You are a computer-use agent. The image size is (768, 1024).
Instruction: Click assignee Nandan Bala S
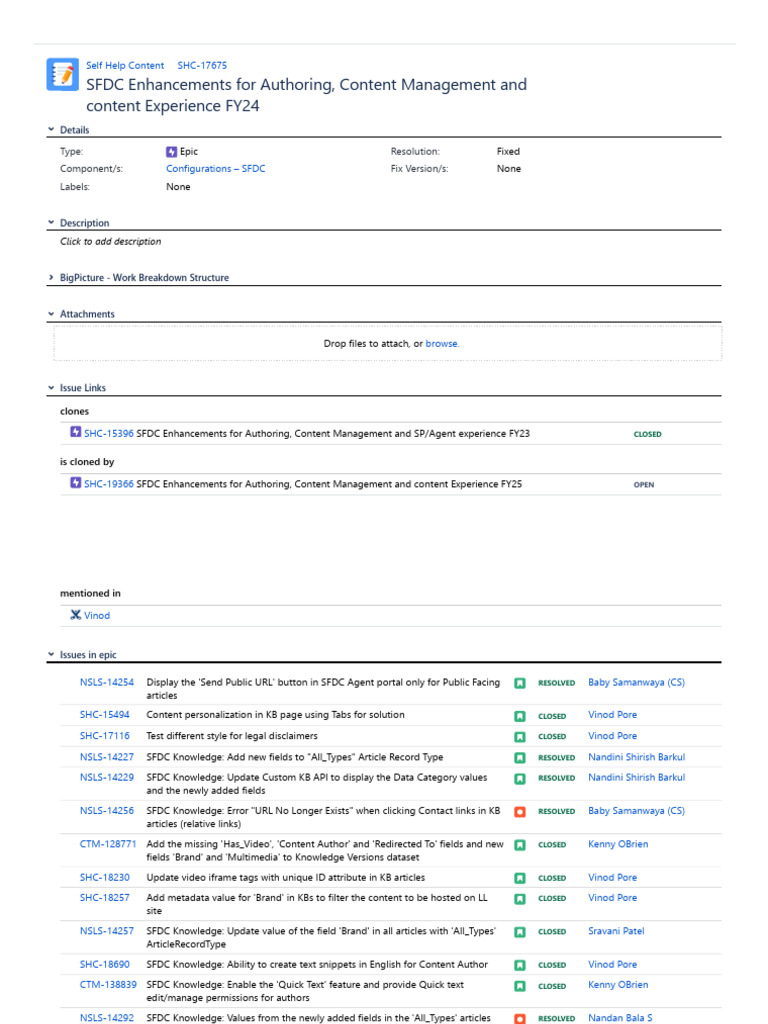(x=620, y=1017)
